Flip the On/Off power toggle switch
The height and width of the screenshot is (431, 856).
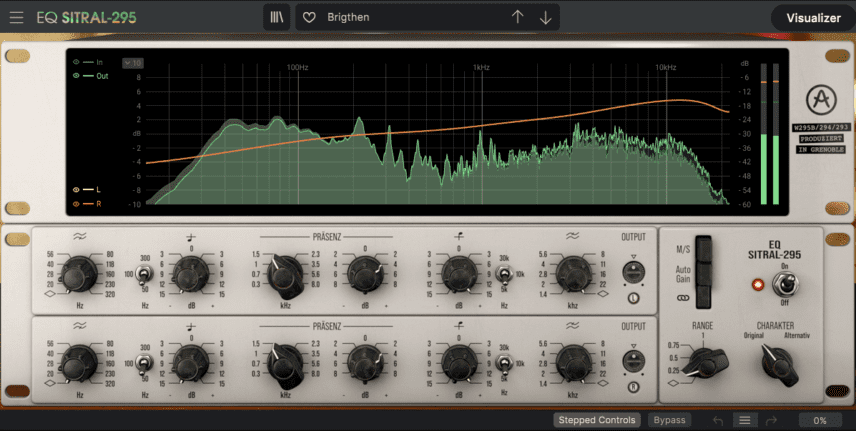click(x=786, y=284)
